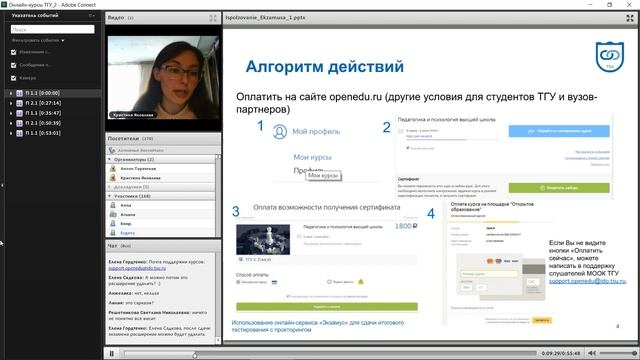Click the Мой профиль user icon on slide
The width and height of the screenshot is (640, 360).
[280, 132]
